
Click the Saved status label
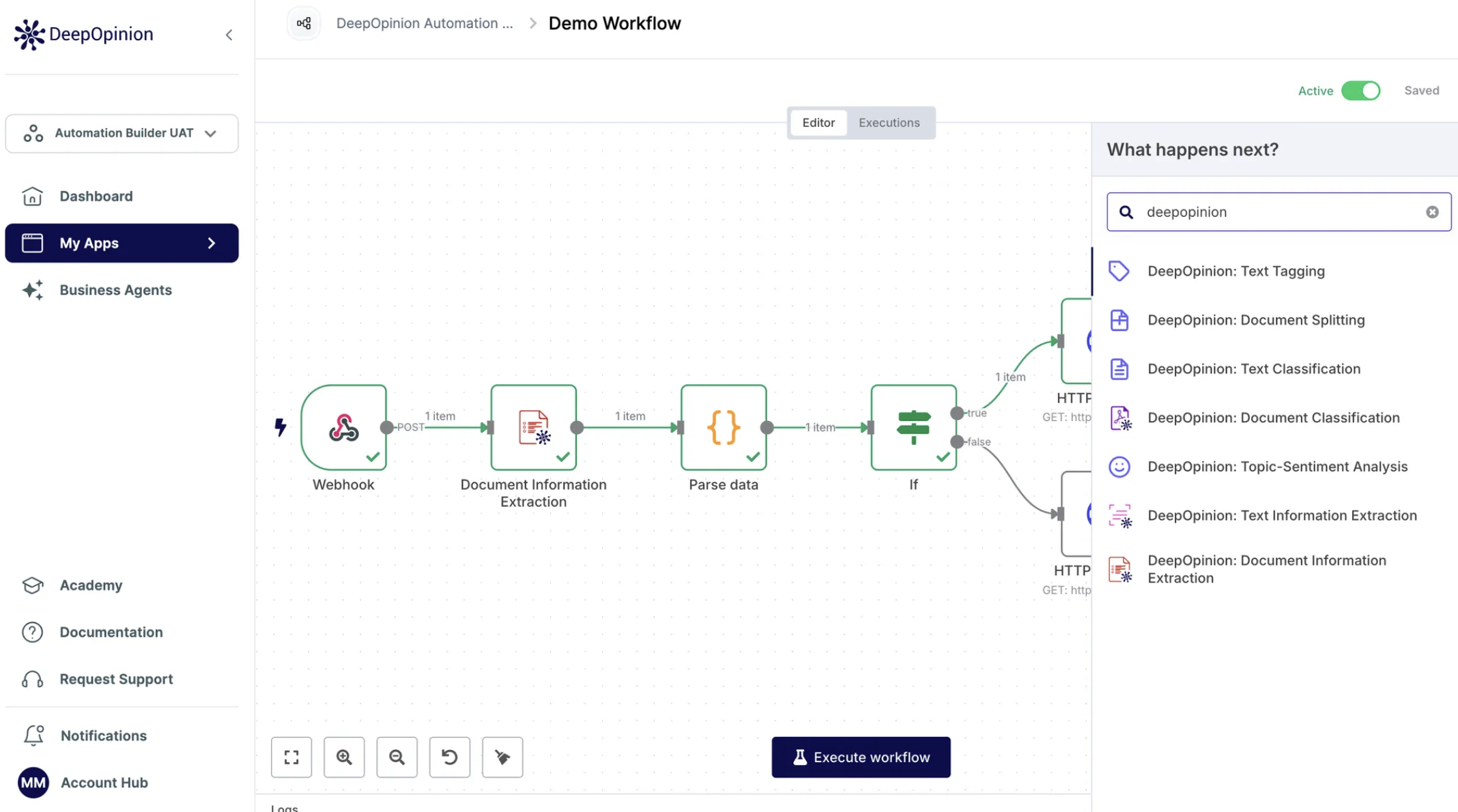(1421, 91)
